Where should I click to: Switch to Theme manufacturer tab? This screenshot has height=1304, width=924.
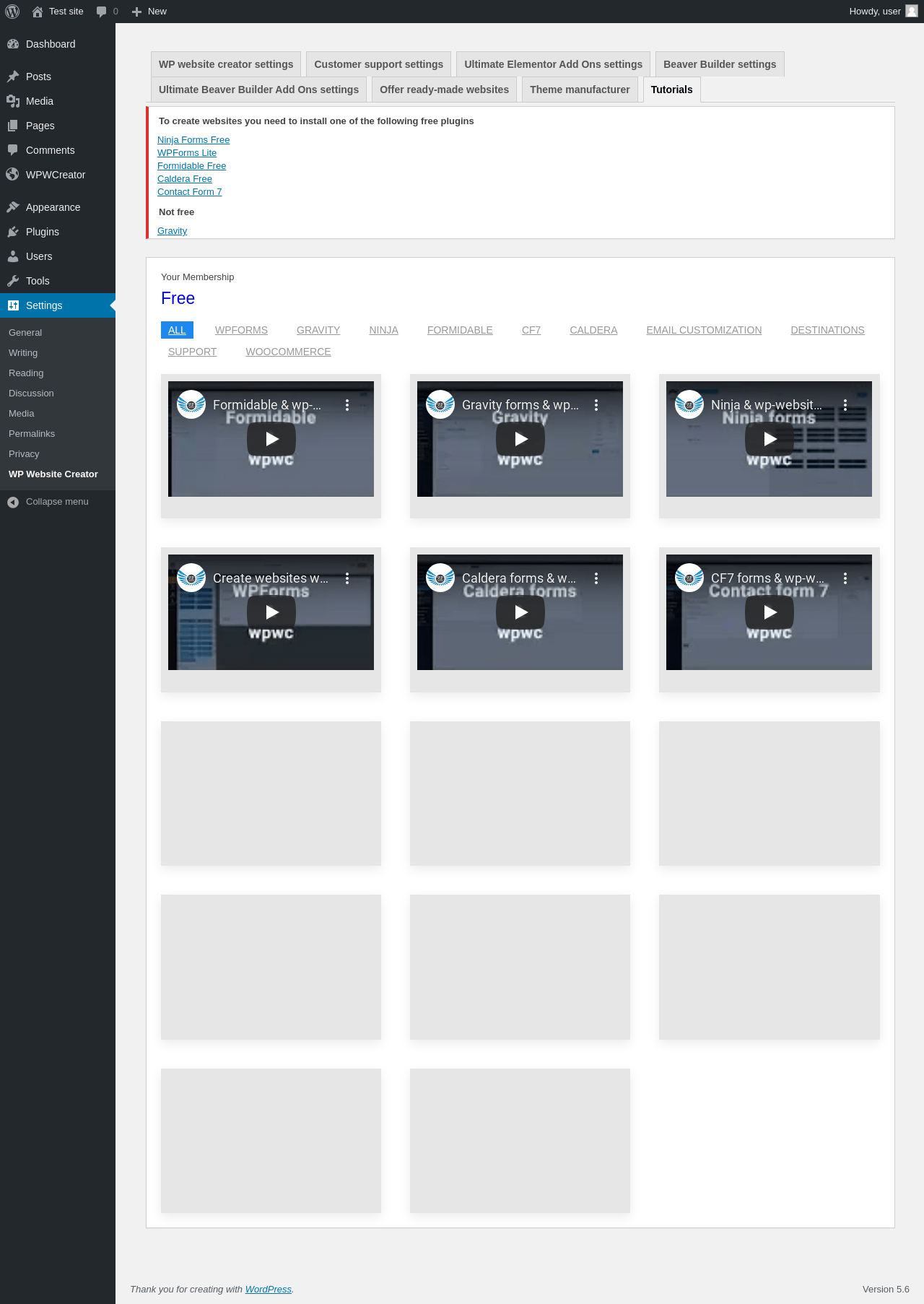click(579, 90)
